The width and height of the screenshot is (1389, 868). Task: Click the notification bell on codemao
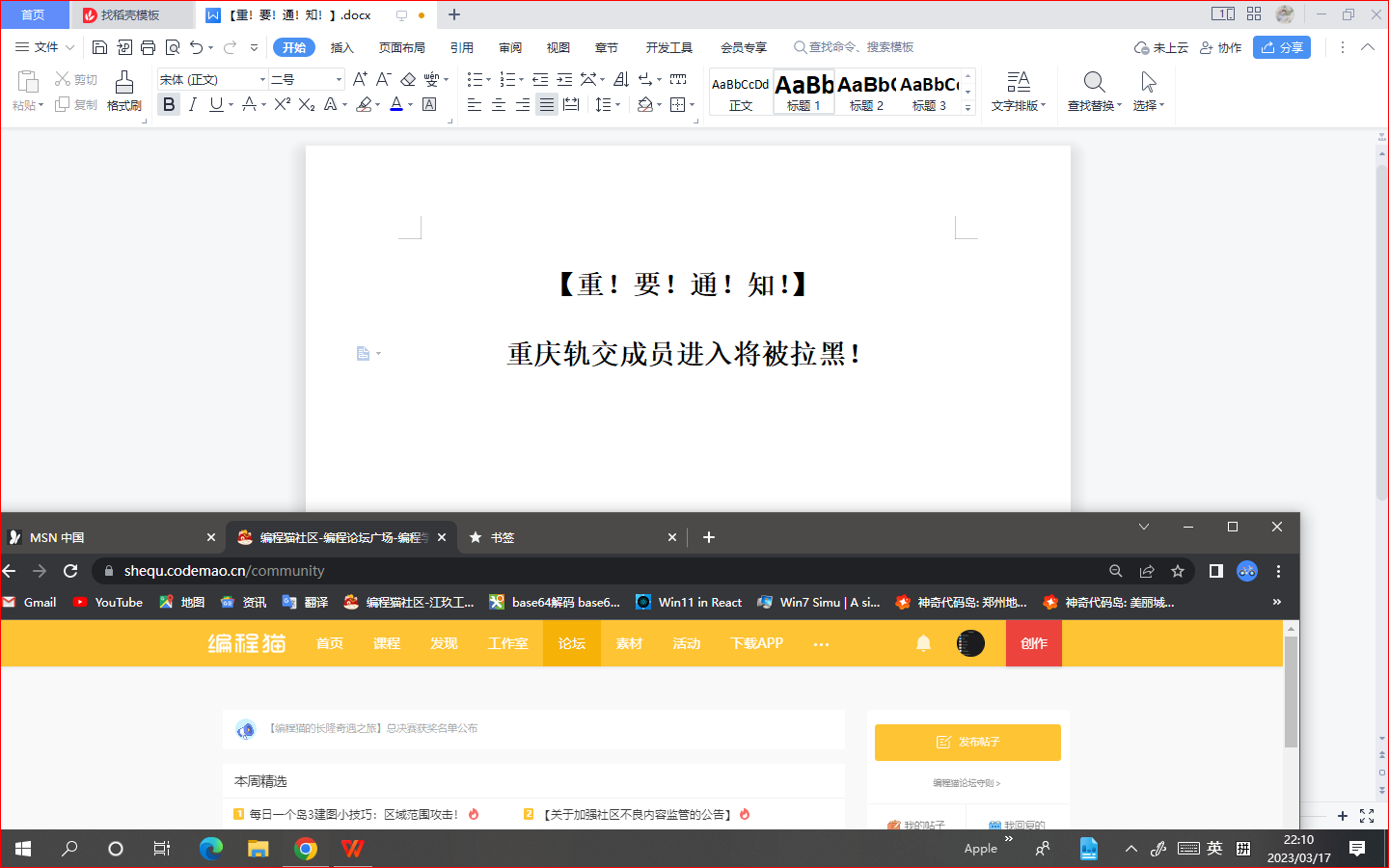[923, 643]
